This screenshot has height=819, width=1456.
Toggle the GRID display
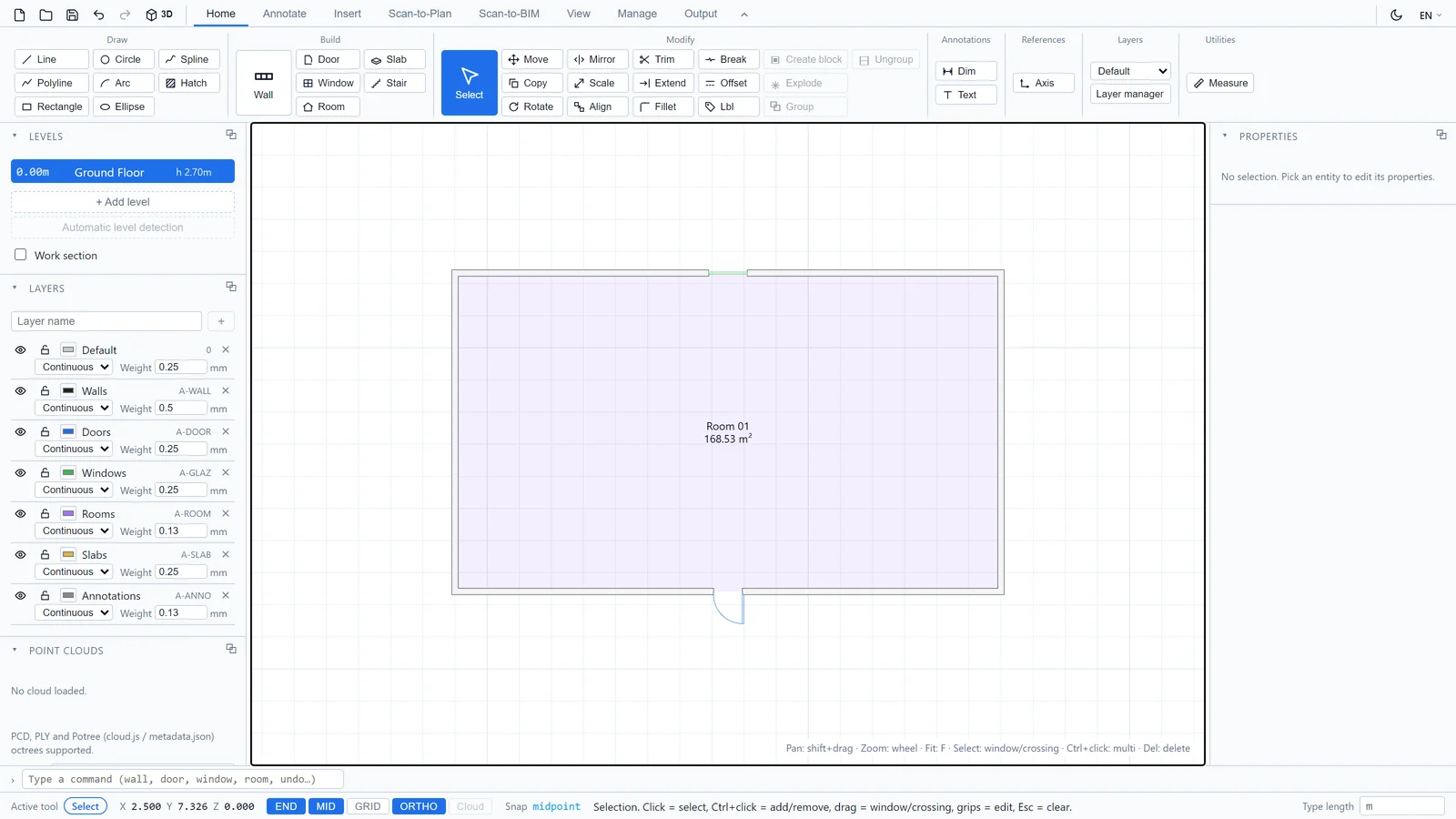click(368, 806)
